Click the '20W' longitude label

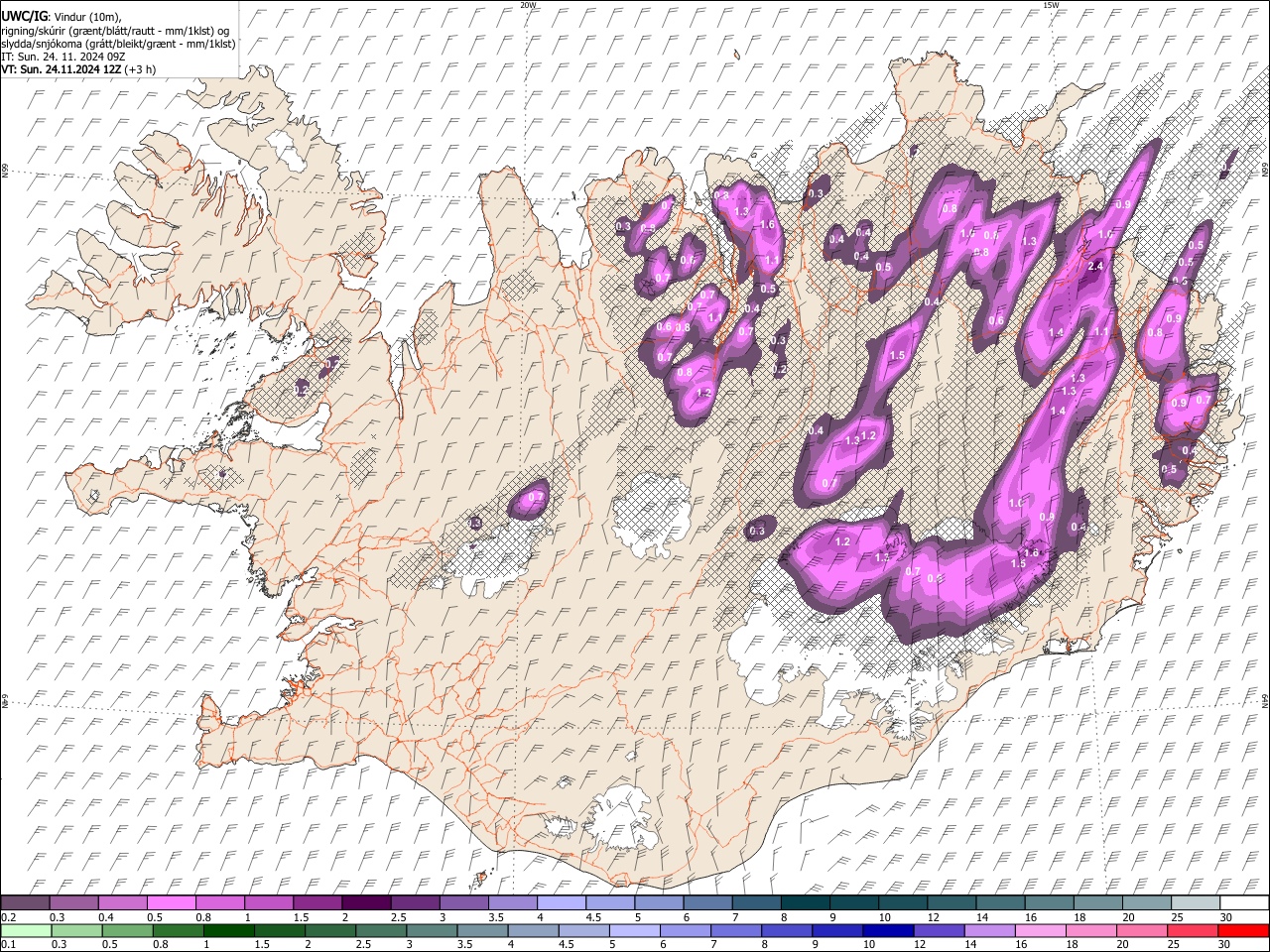click(x=528, y=5)
